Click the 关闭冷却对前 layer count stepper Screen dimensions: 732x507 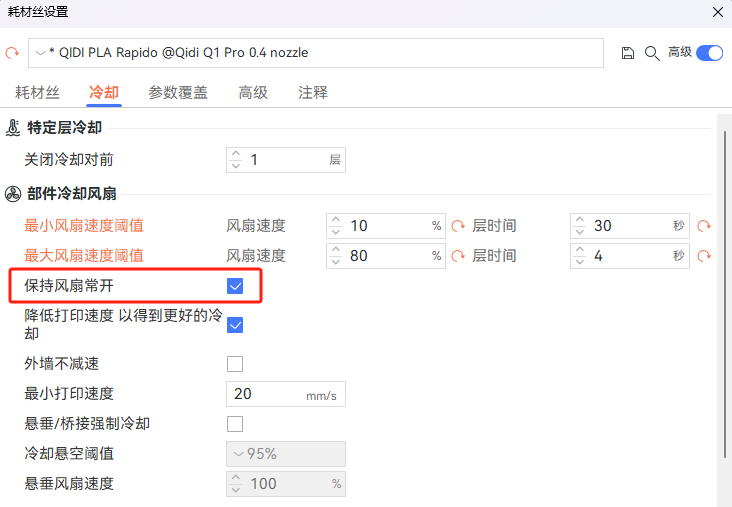pyautogui.click(x=236, y=160)
